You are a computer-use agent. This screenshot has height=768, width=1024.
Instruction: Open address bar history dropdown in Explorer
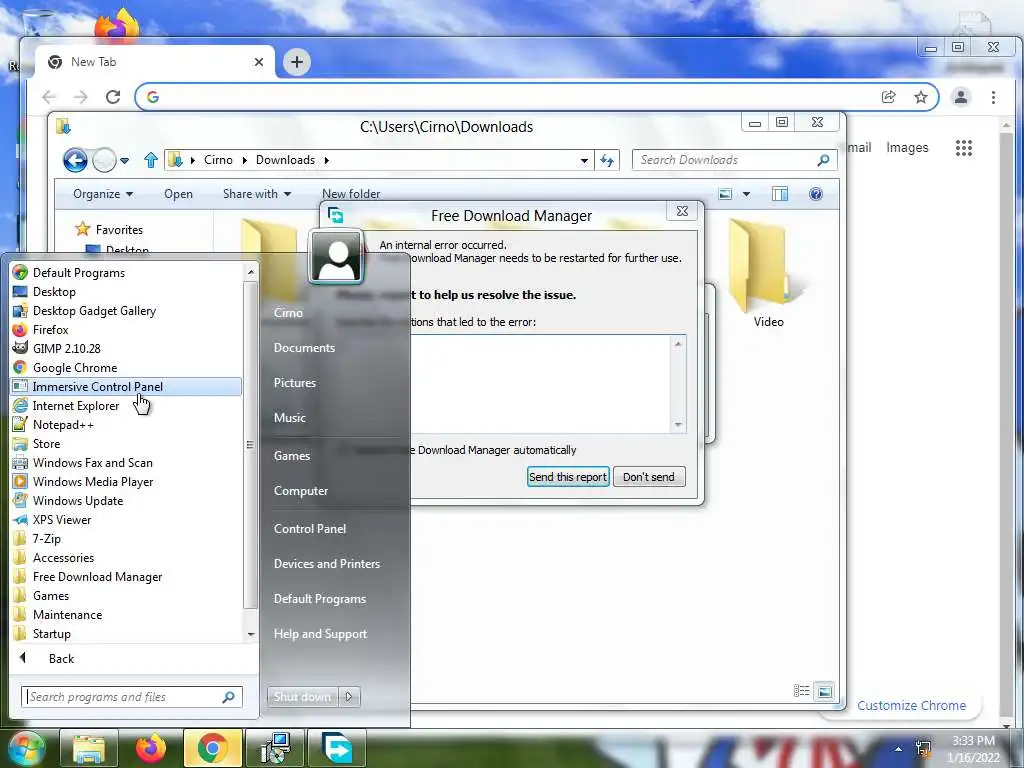click(x=584, y=160)
